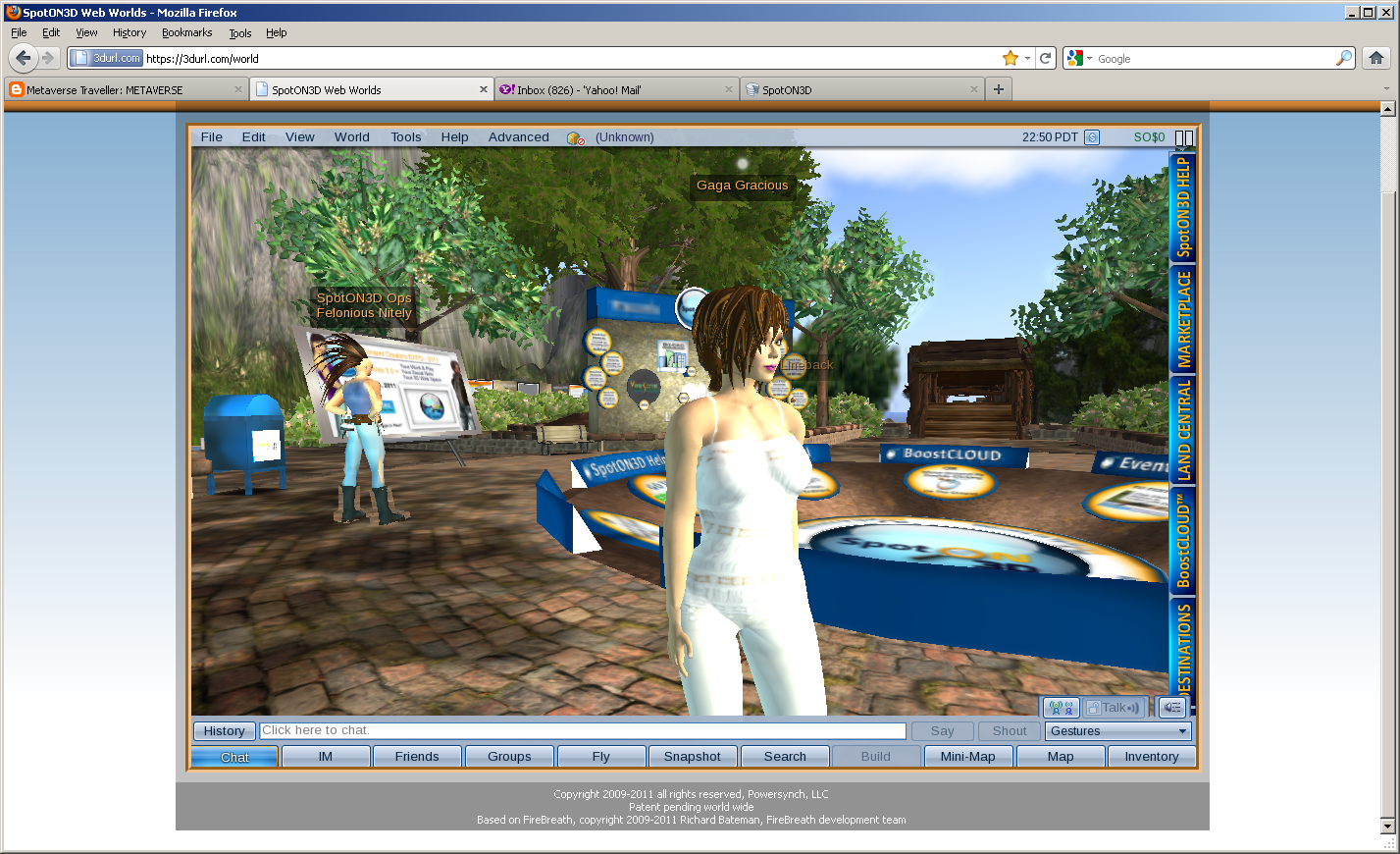Toggle the Mini-Map
This screenshot has width=1400, height=854.
click(968, 757)
